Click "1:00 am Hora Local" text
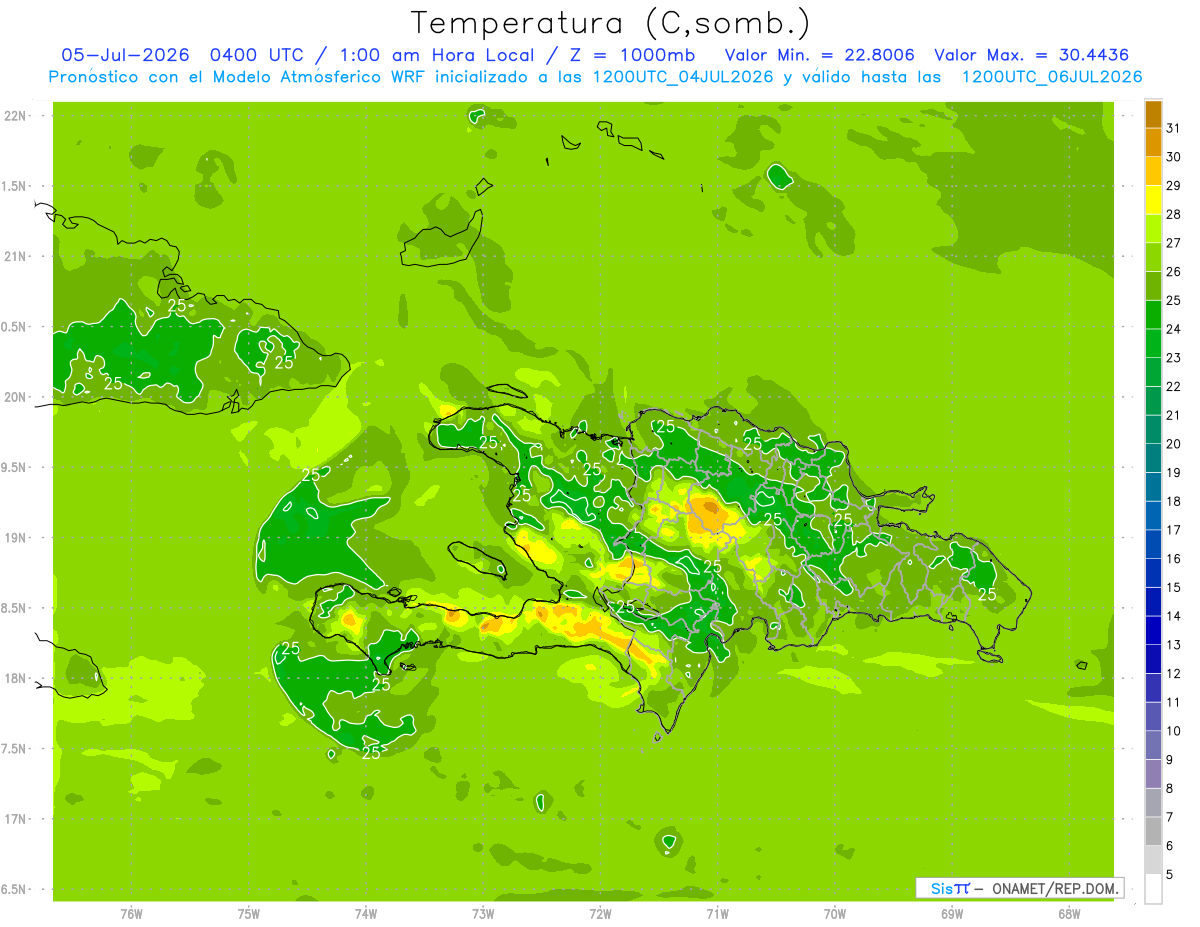The height and width of the screenshot is (927, 1200). [x=434, y=55]
